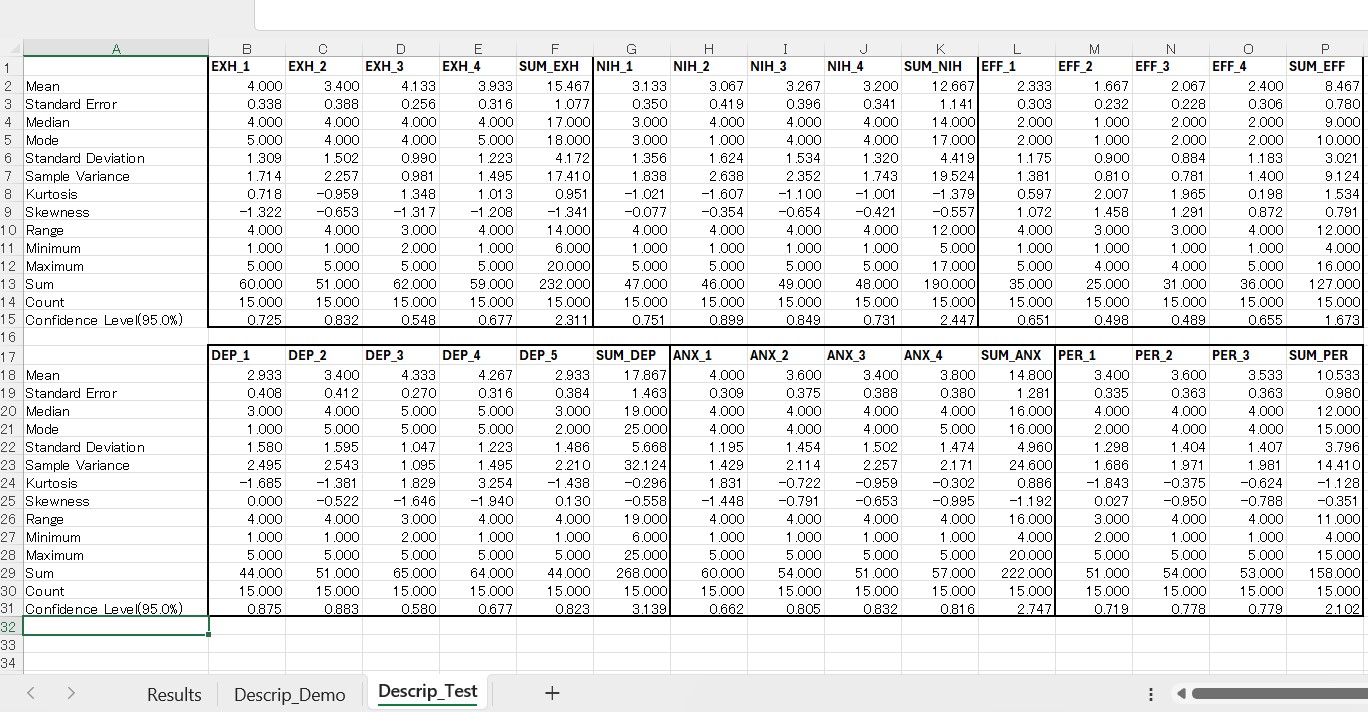1368x712 pixels.
Task: Click the horizontal scrollbar at bottom right
Action: [1270, 693]
